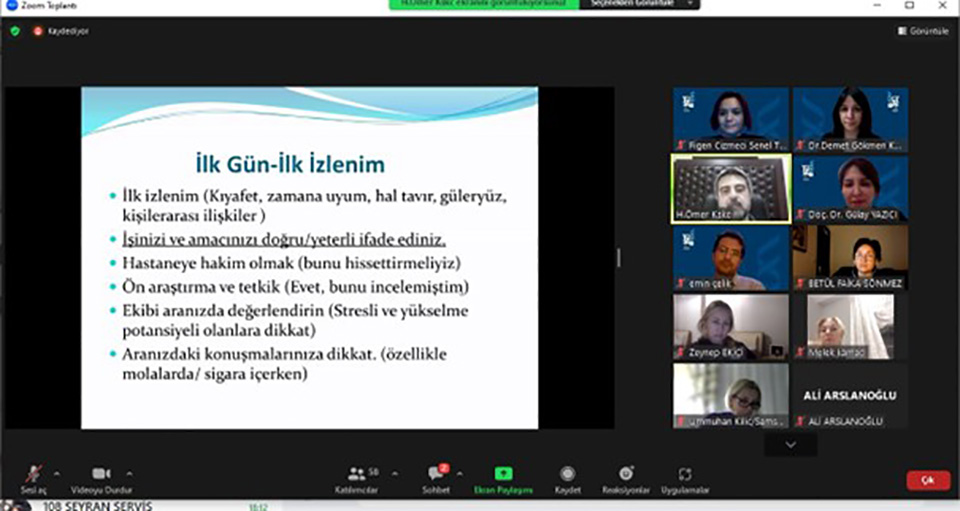Open the Katılımcılar participants panel
The height and width of the screenshot is (511, 960).
click(x=357, y=476)
